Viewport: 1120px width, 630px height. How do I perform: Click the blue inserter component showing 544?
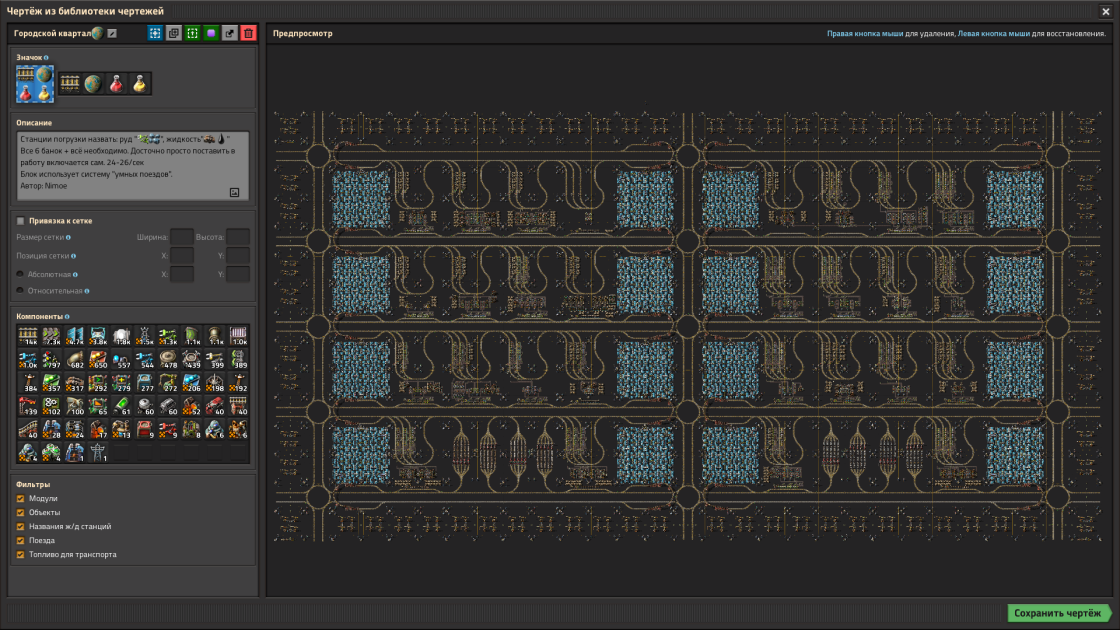pos(145,359)
